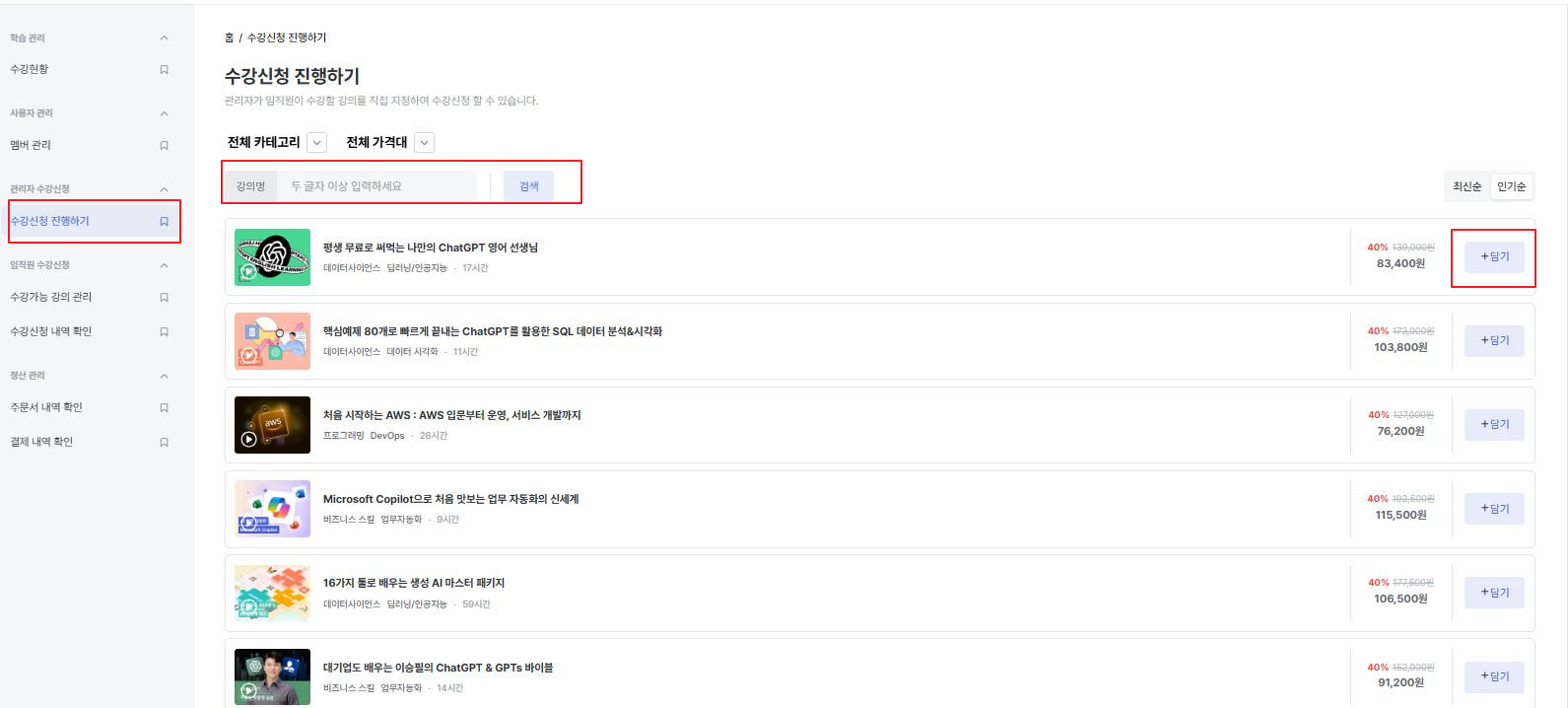
Task: Open title Microsoft Copilot으로 처음 맛보는 업무 자동화
Action: click(451, 499)
